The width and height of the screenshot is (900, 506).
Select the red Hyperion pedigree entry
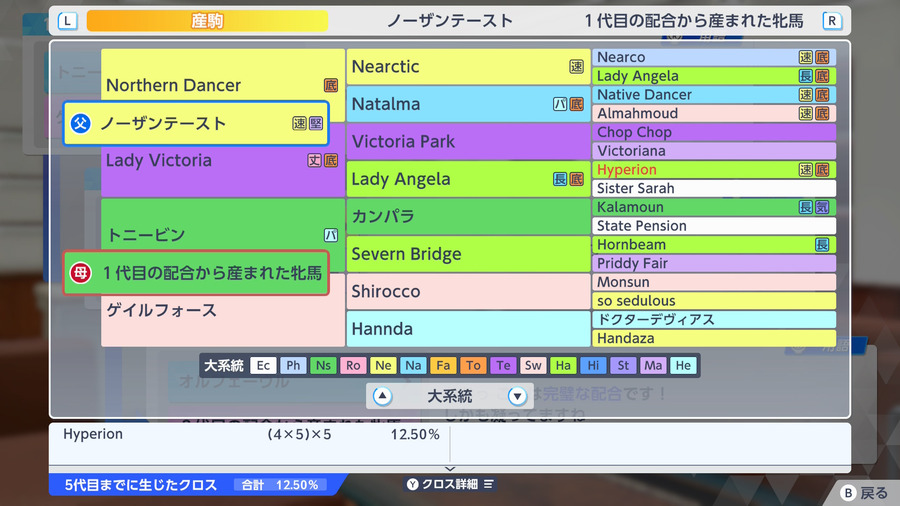click(714, 170)
